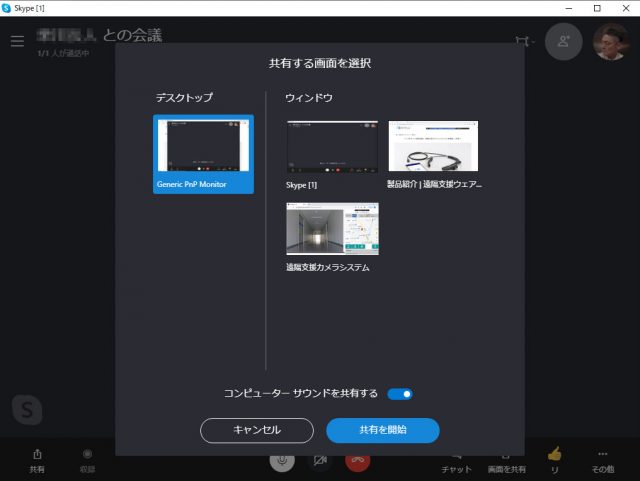Click the view layout switcher icon
The width and height of the screenshot is (640, 481).
point(524,41)
